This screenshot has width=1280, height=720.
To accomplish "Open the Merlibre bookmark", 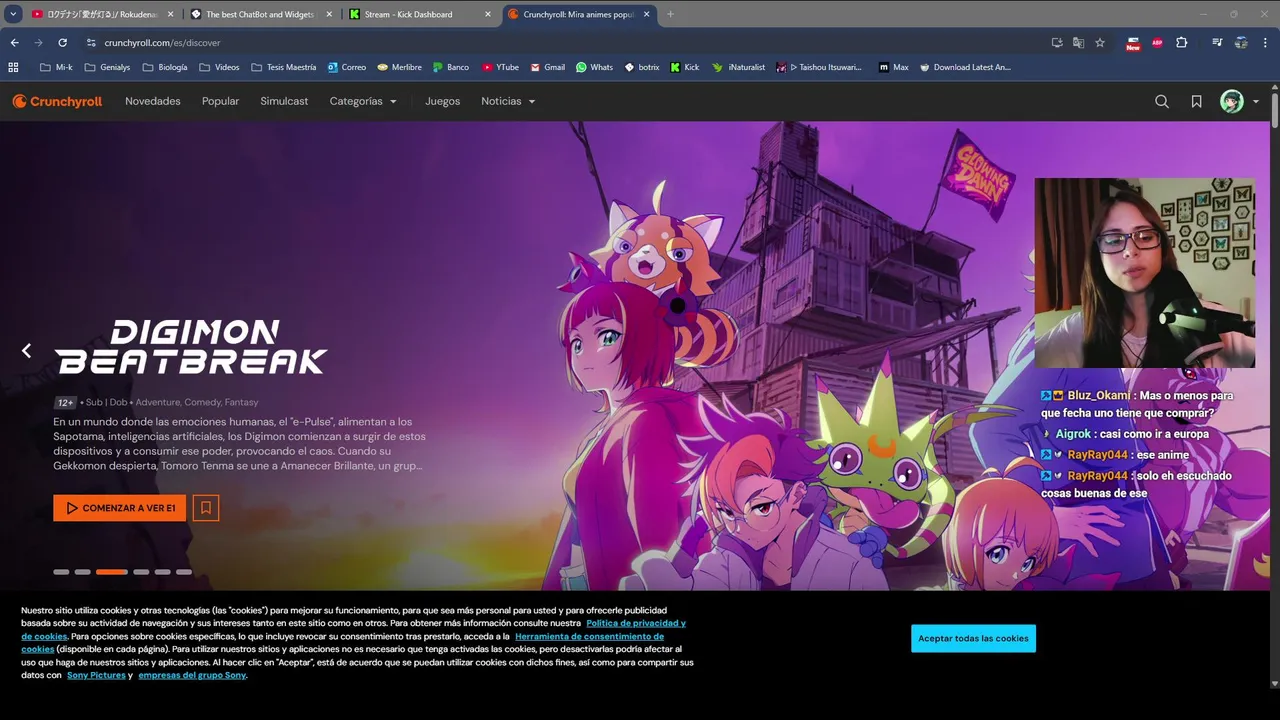I will pos(399,67).
